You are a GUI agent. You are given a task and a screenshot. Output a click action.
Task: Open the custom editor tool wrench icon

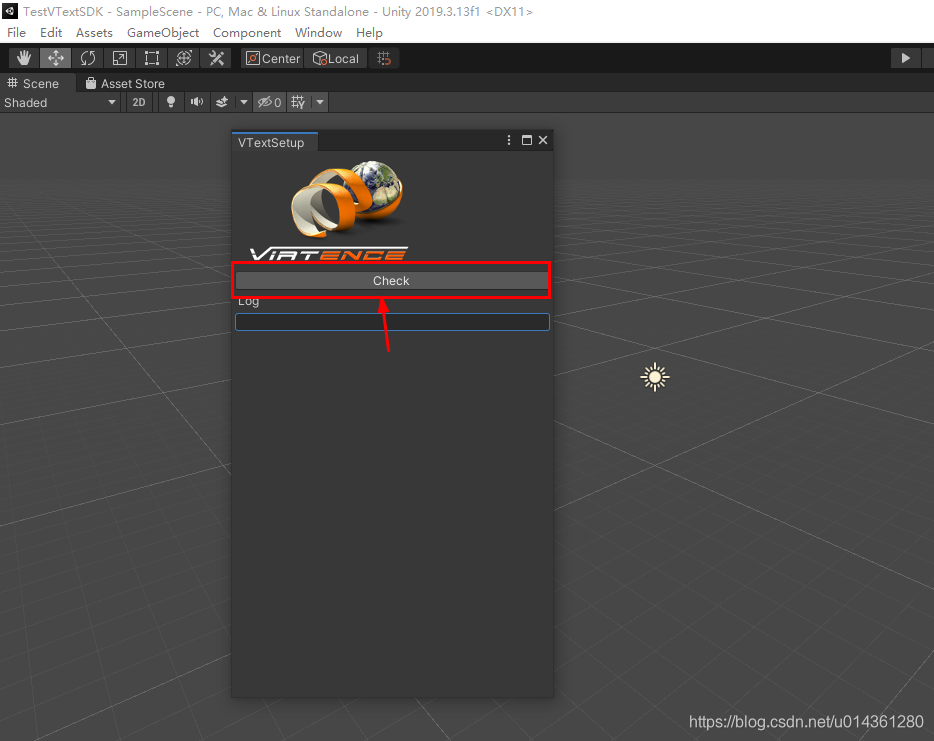[216, 57]
